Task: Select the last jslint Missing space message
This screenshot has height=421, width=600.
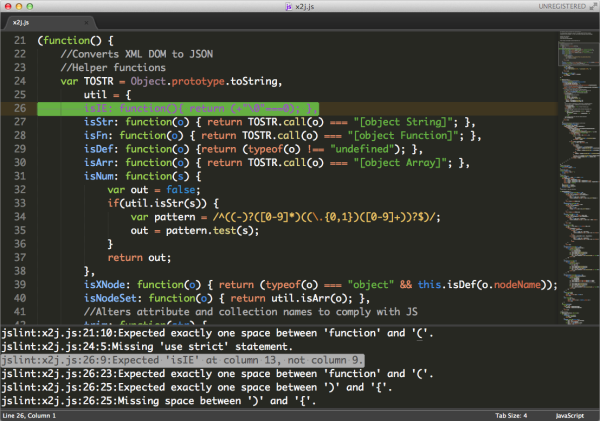Action: coord(158,401)
